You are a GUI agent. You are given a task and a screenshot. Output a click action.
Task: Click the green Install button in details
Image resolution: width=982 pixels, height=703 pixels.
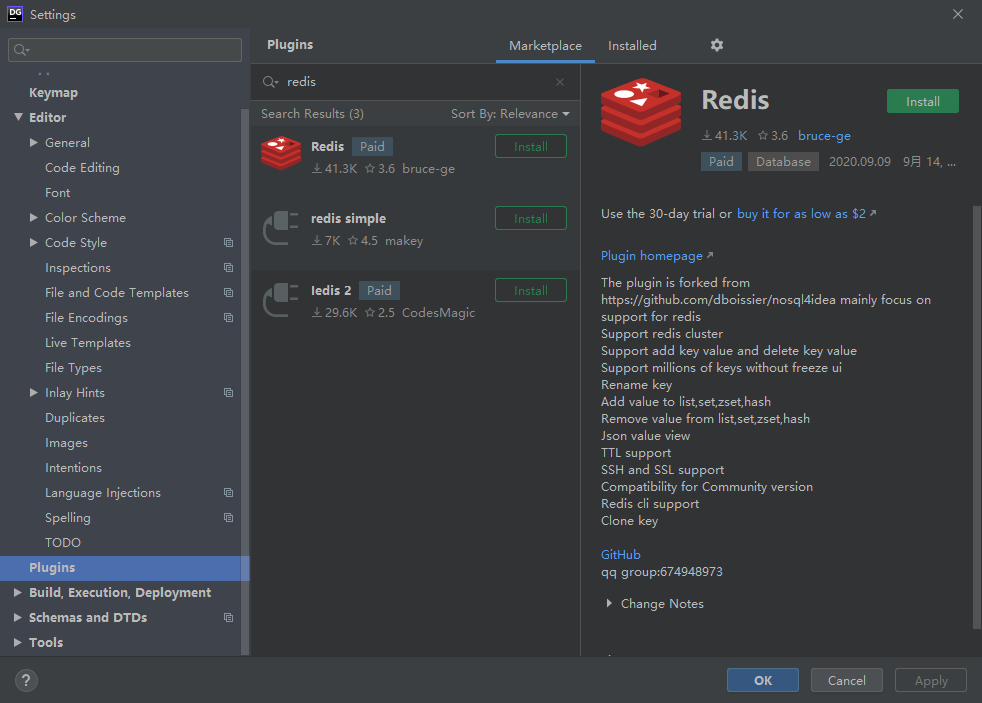[x=923, y=101]
